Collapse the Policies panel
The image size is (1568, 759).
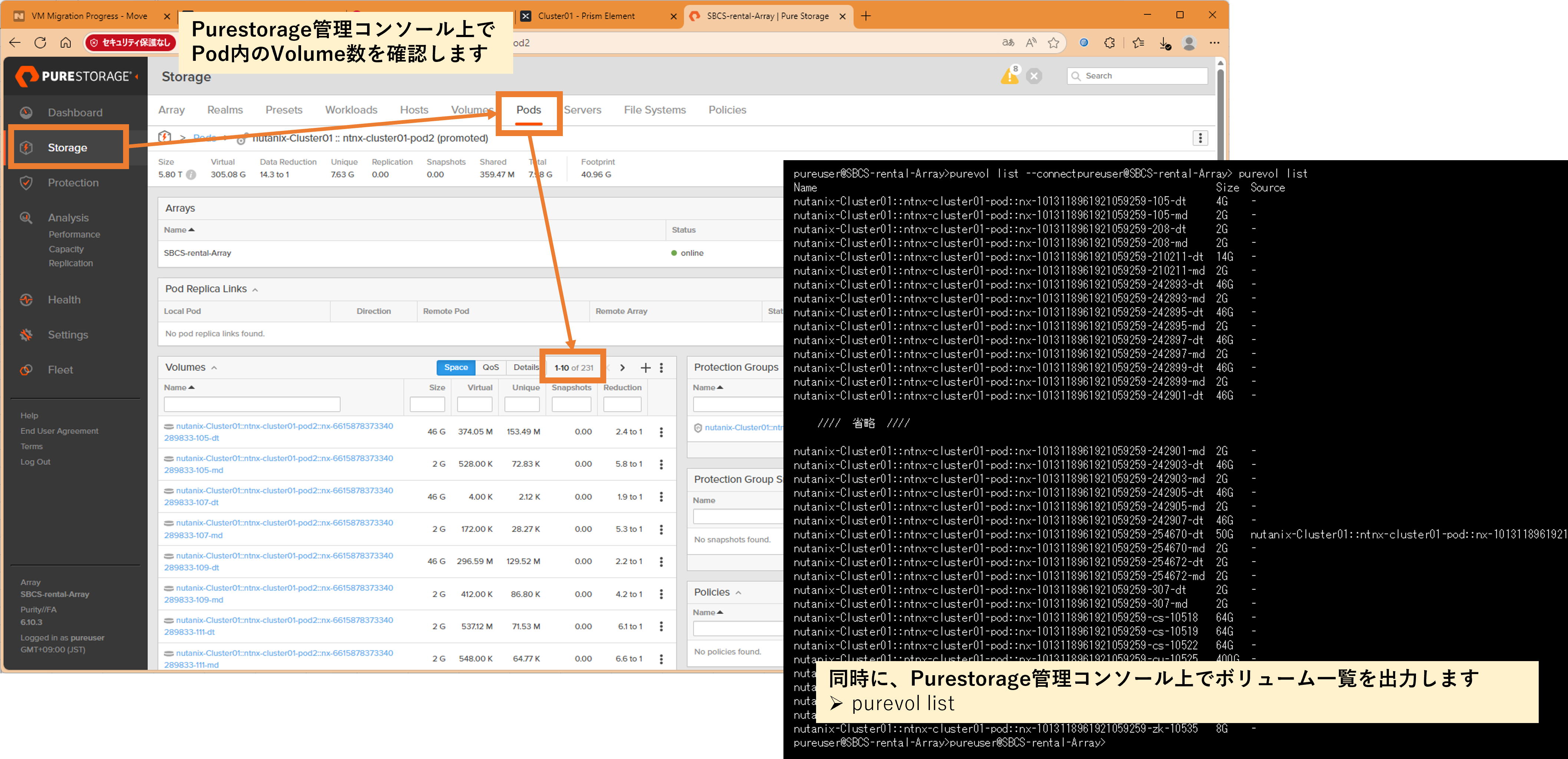tap(738, 593)
